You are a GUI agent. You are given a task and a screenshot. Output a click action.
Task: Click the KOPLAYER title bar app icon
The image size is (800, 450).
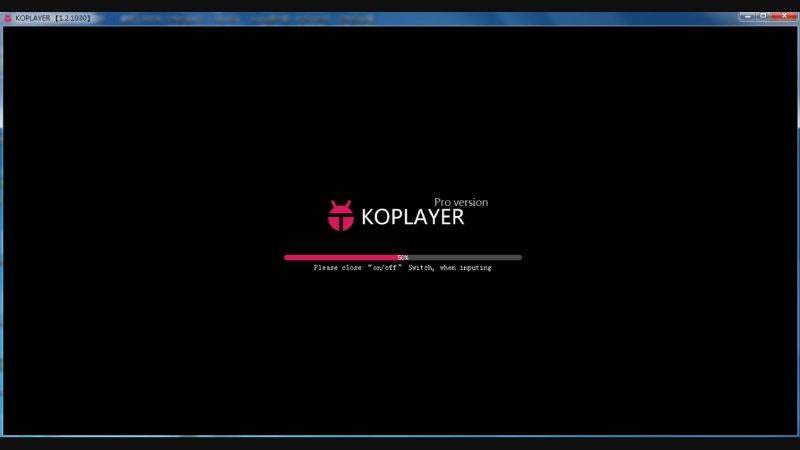8,18
